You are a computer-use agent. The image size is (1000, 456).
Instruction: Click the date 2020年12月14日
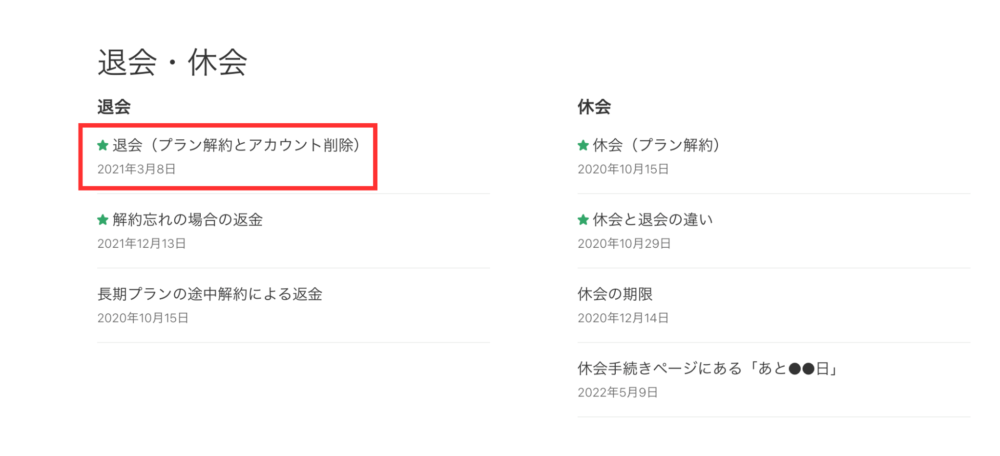pyautogui.click(x=623, y=318)
